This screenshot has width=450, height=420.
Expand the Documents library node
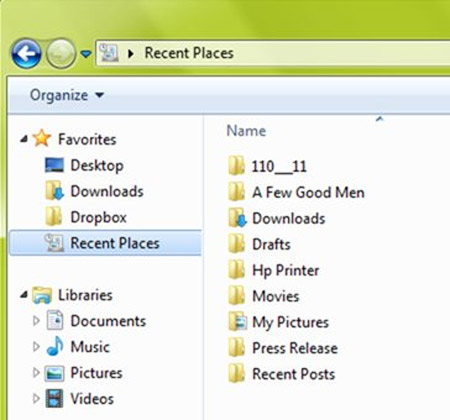tap(36, 321)
